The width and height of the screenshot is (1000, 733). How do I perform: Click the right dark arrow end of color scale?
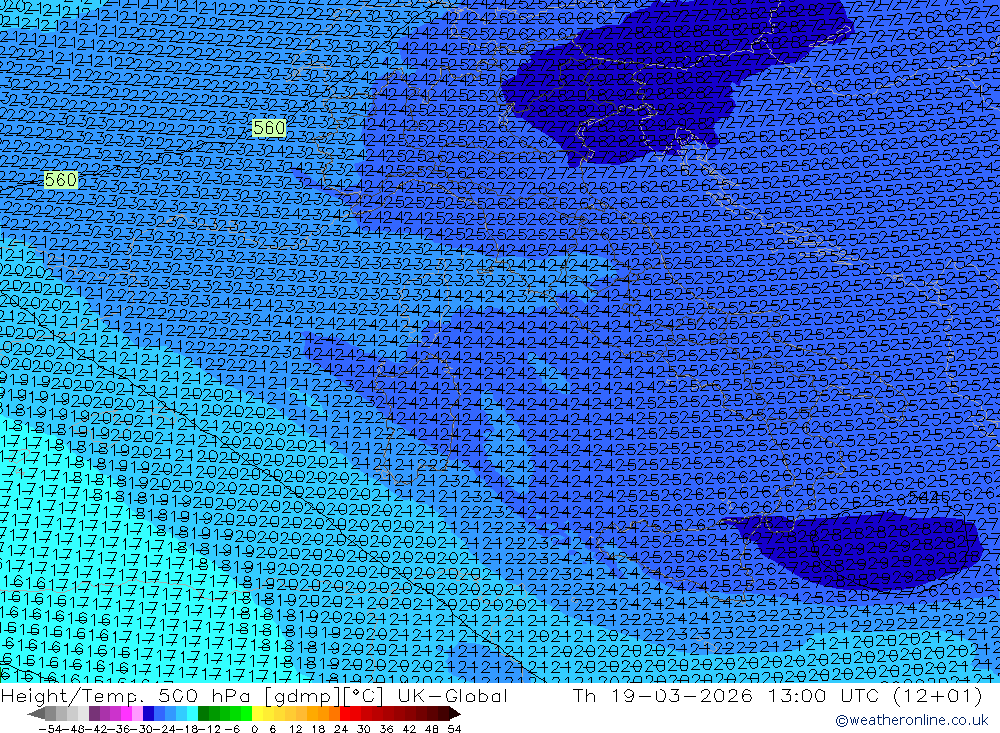(x=454, y=714)
